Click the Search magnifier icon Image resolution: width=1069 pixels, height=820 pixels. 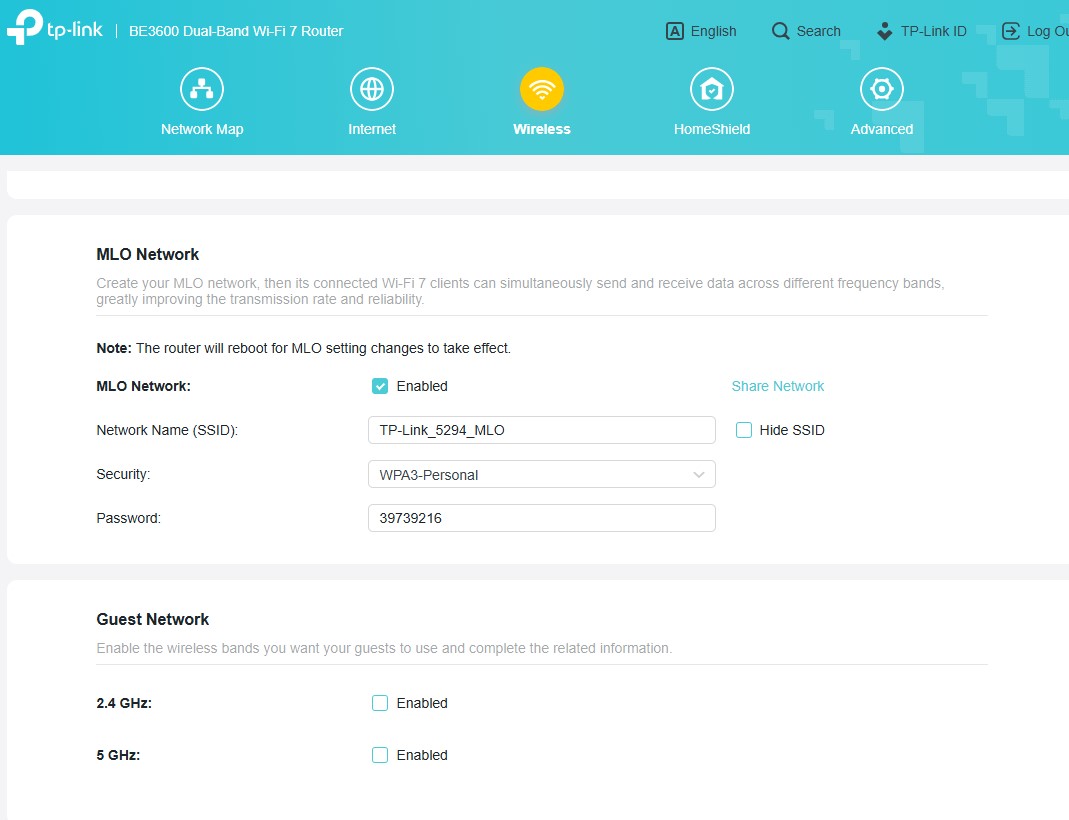(x=781, y=31)
